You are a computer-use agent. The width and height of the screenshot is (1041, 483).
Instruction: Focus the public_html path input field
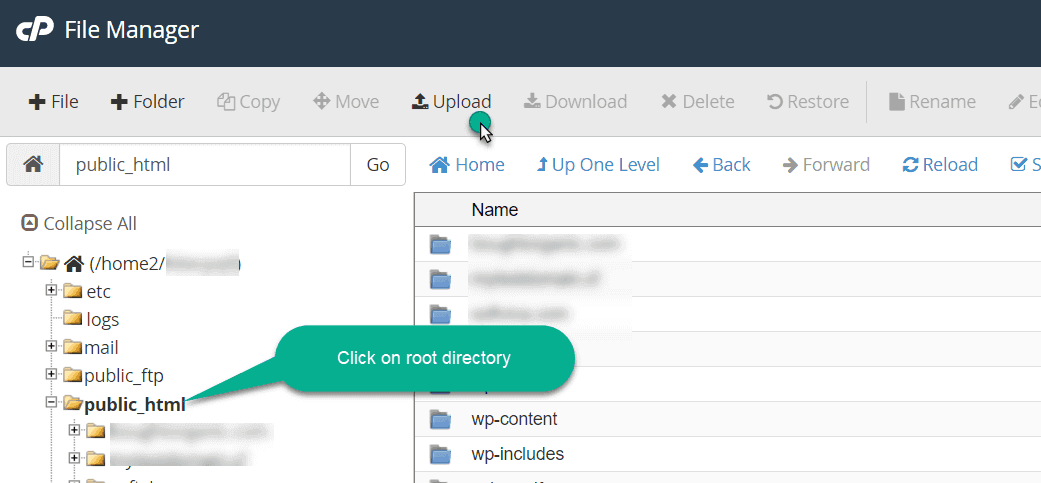tap(204, 165)
